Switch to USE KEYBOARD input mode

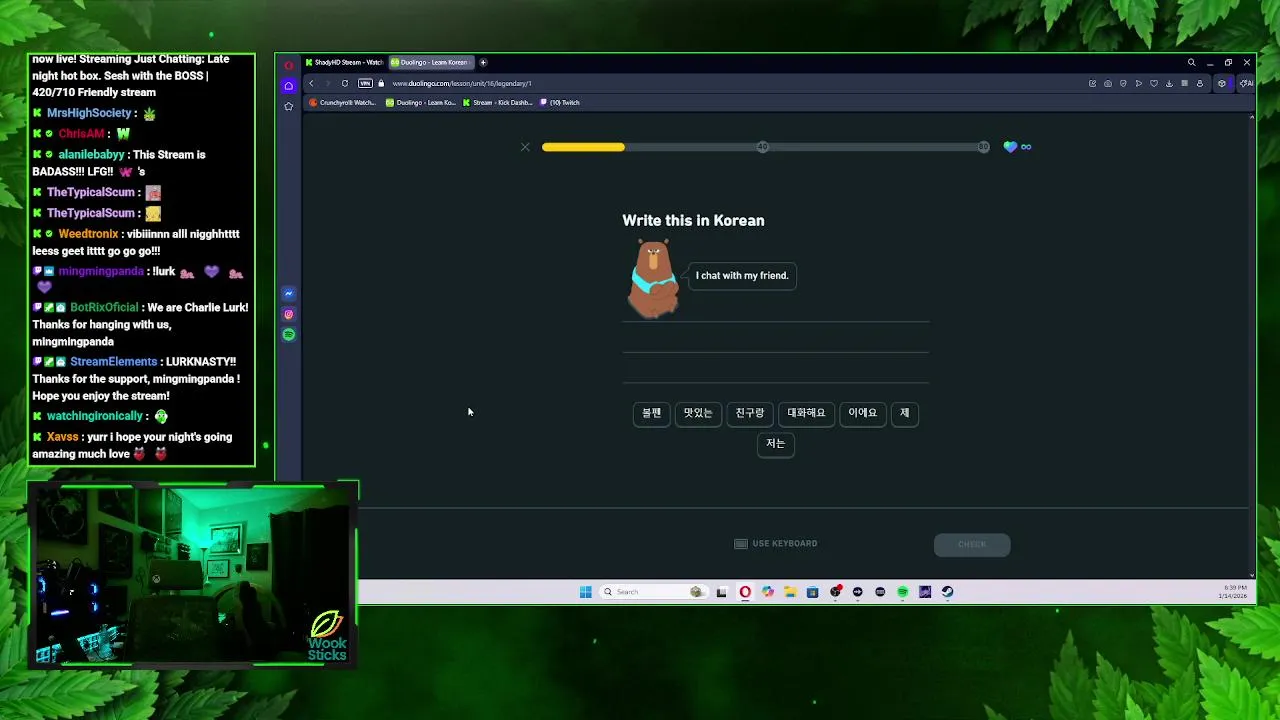pos(776,544)
